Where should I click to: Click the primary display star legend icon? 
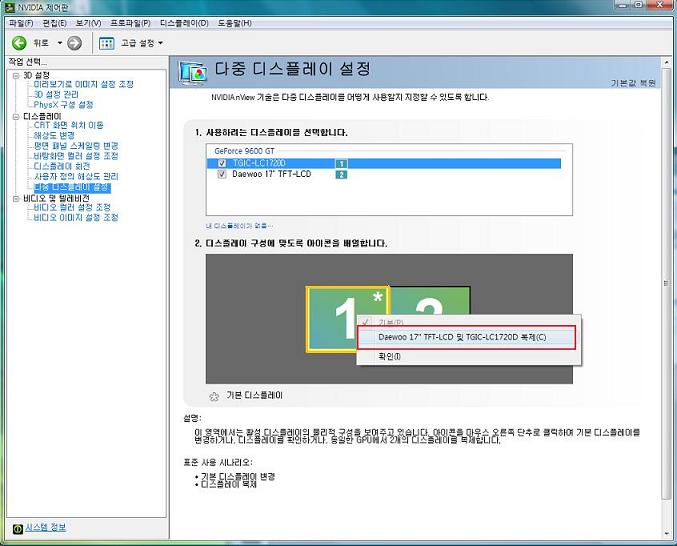[214, 396]
